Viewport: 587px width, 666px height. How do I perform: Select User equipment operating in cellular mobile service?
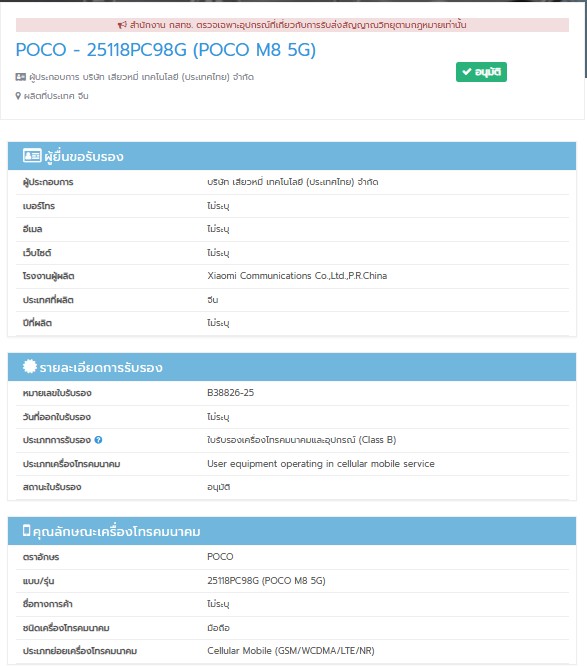[x=321, y=464]
